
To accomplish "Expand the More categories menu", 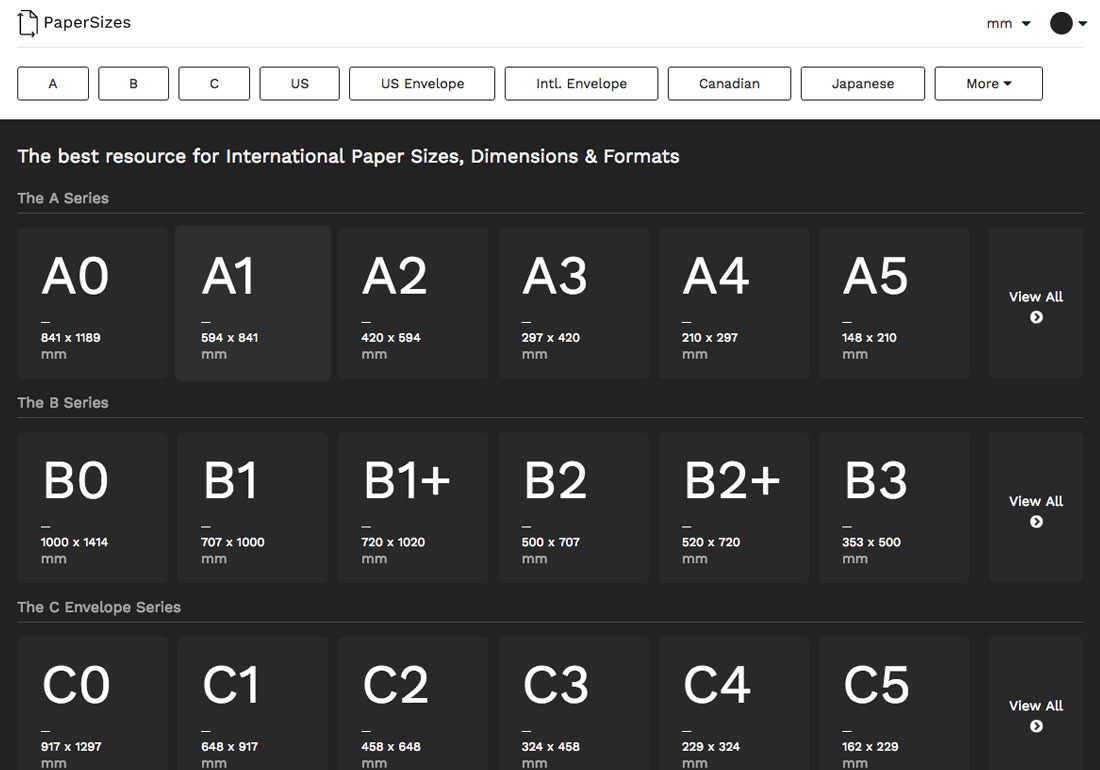I will (988, 83).
